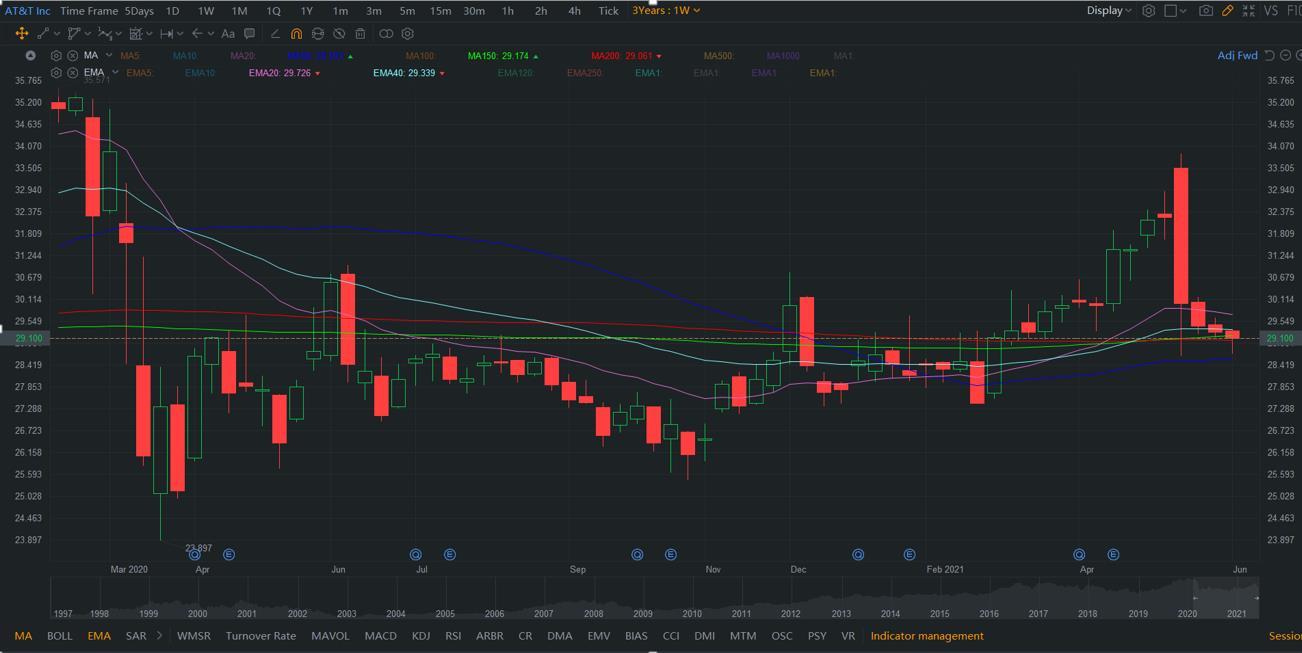Toggle the BOLL overlay indicator
1302x653 pixels.
(59, 636)
